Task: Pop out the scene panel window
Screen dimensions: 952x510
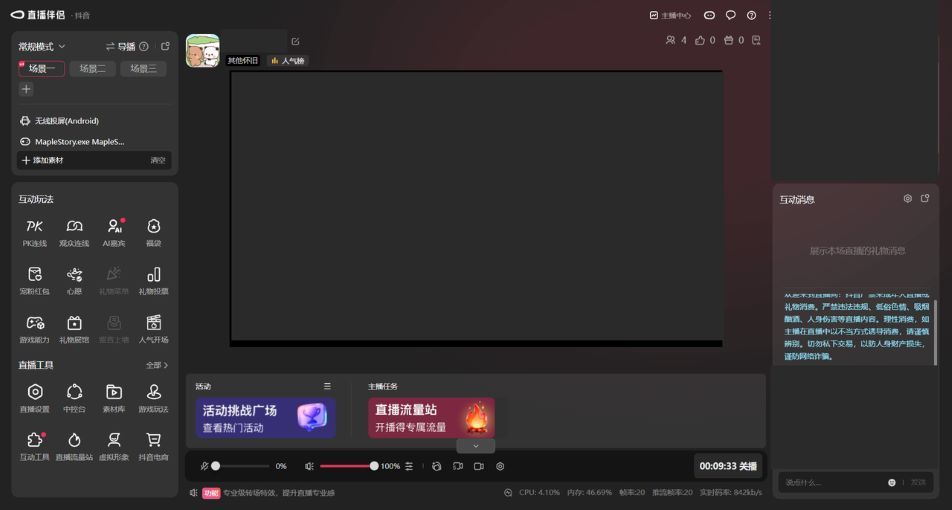Action: tap(165, 46)
